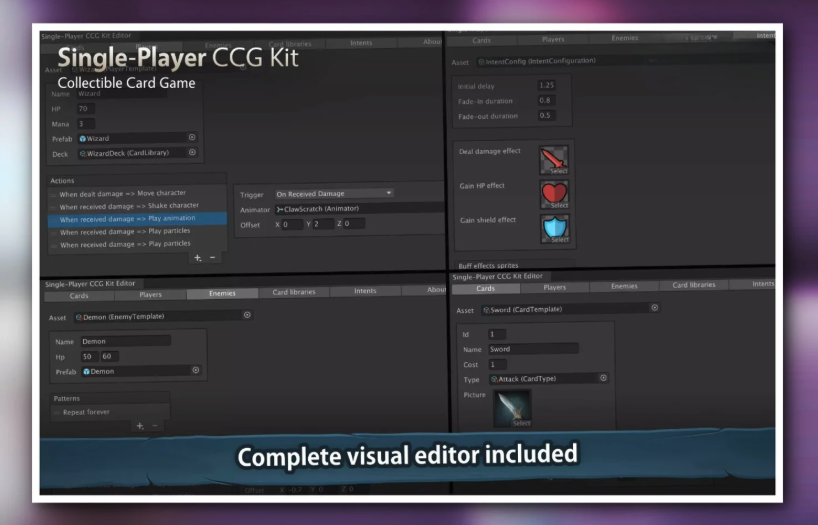
Task: Select the Sword card picture thumbnail
Action: [512, 408]
